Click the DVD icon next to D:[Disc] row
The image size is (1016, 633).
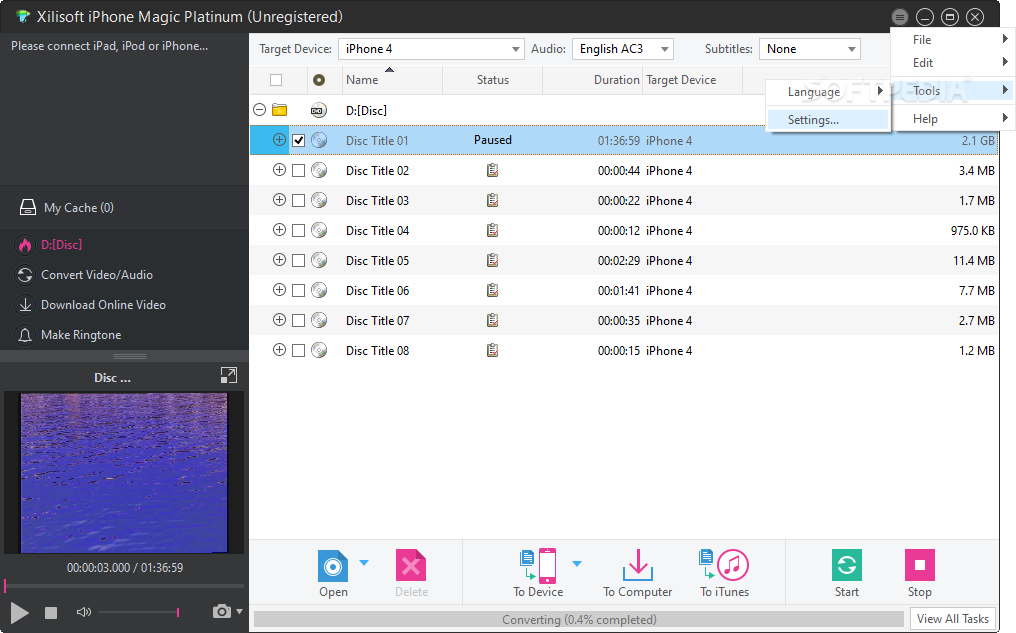[x=318, y=110]
